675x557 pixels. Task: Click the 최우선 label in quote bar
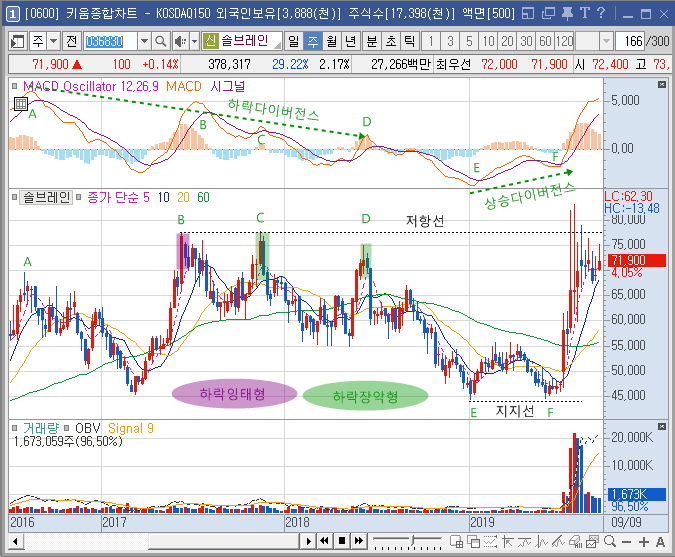(453, 65)
